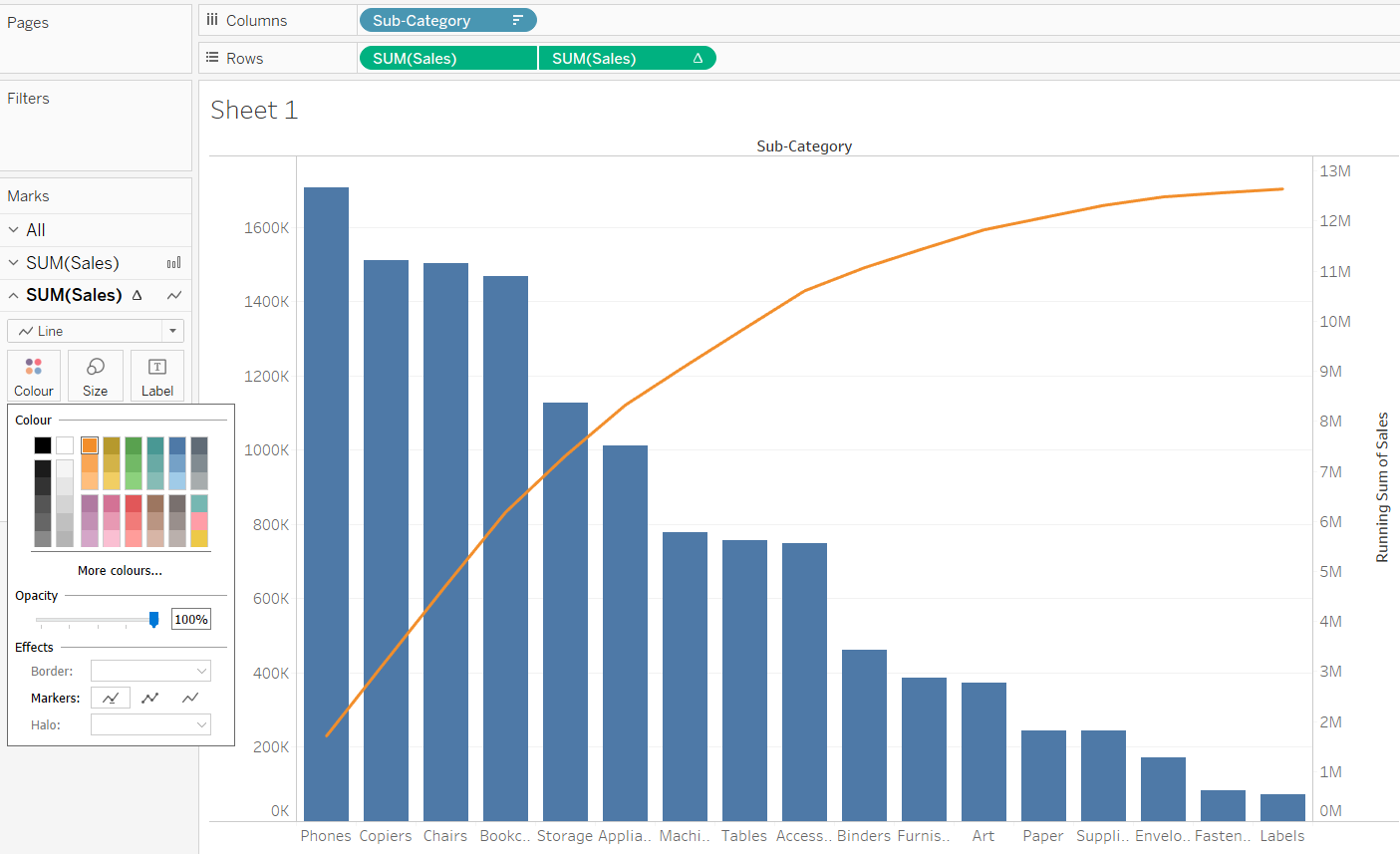Select the Chairs bar

445,542
